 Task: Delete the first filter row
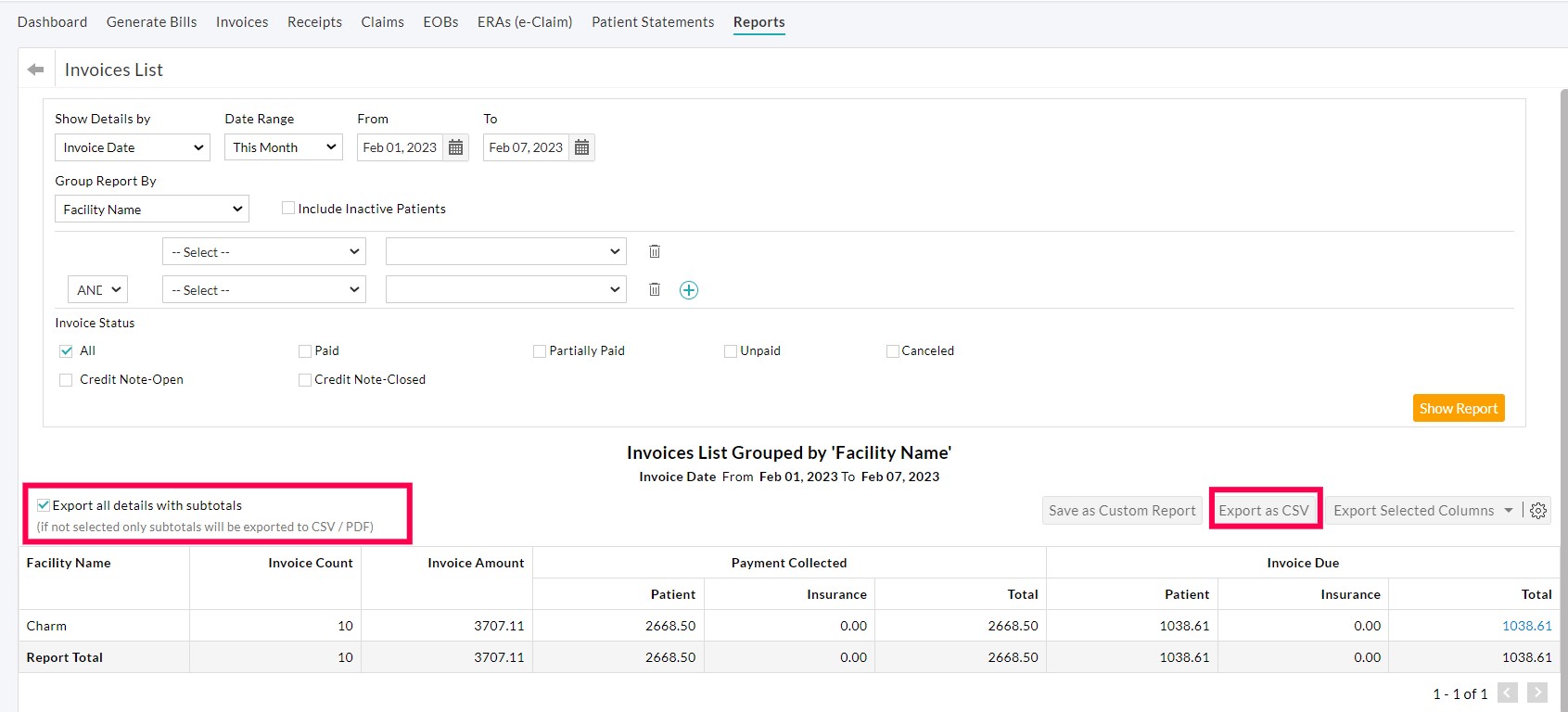pos(655,251)
